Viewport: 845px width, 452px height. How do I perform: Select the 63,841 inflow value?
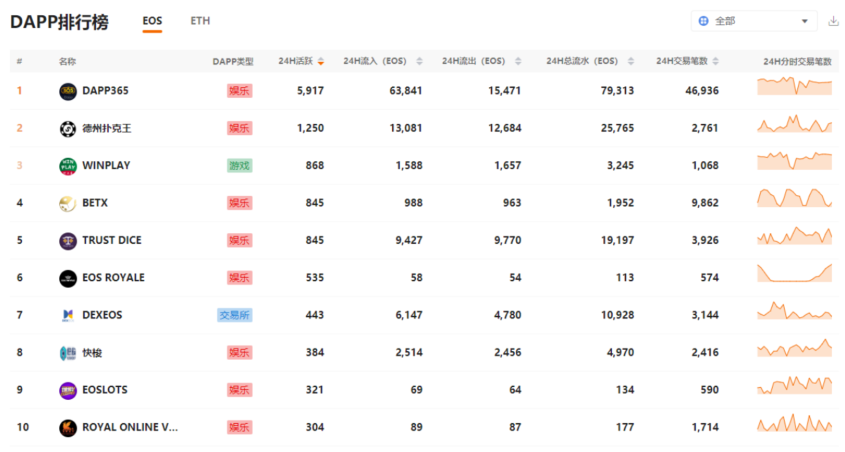pyautogui.click(x=406, y=91)
